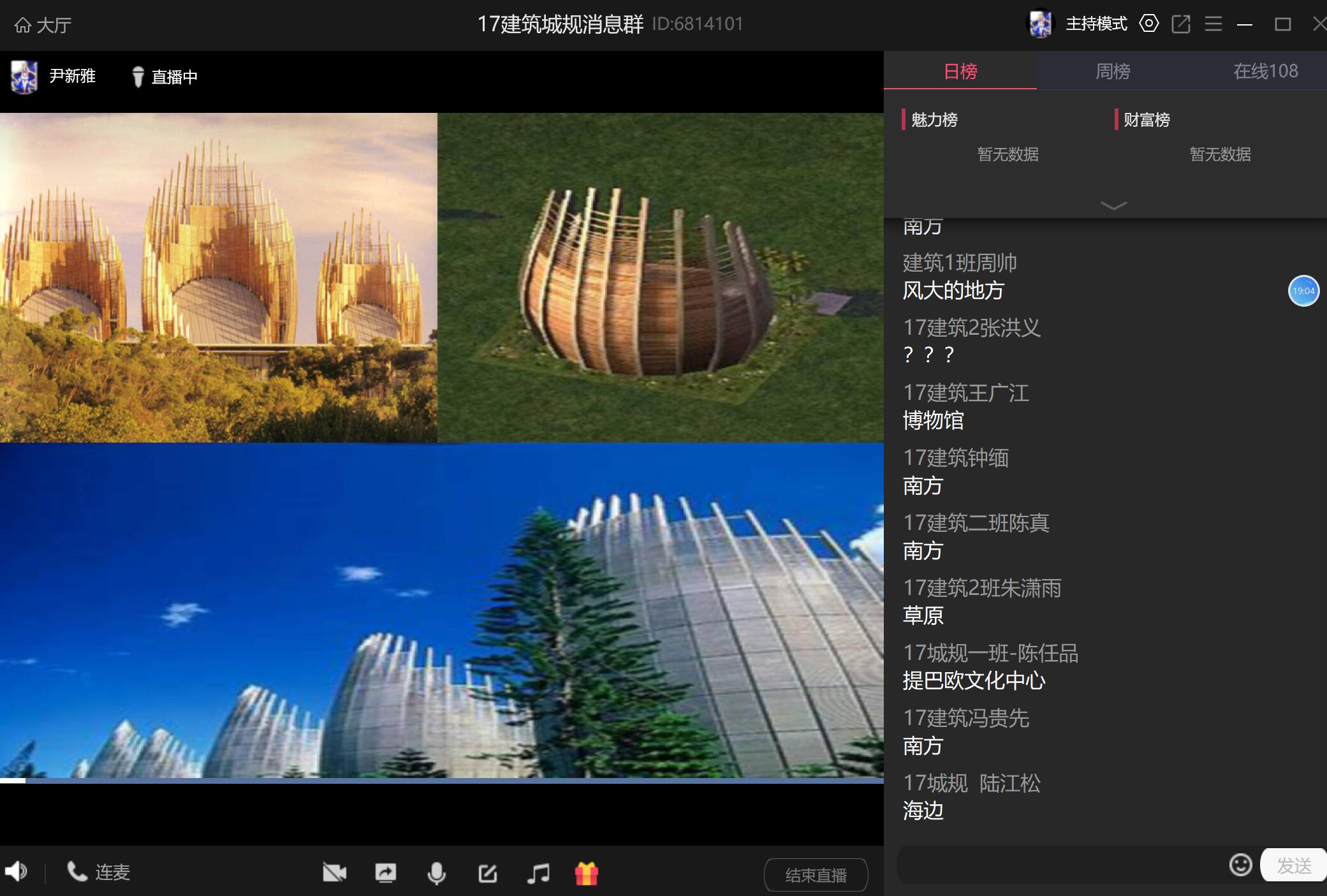Open the gift box icon
This screenshot has width=1327, height=896.
pyautogui.click(x=586, y=873)
